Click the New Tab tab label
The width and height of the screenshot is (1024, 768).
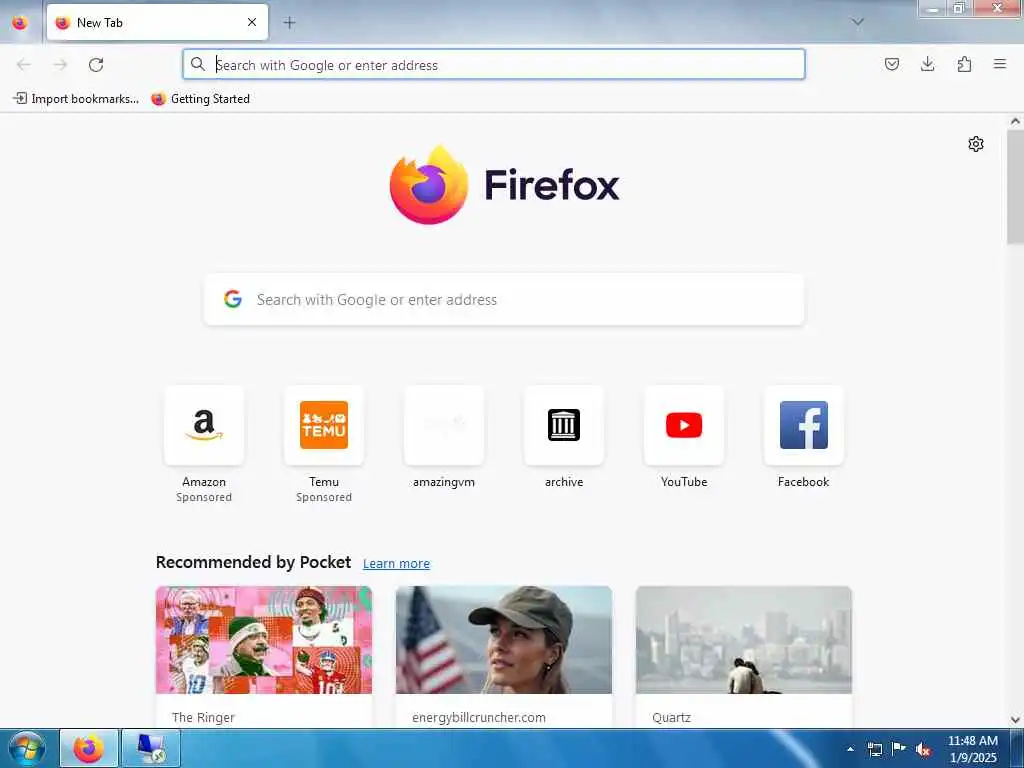99,22
